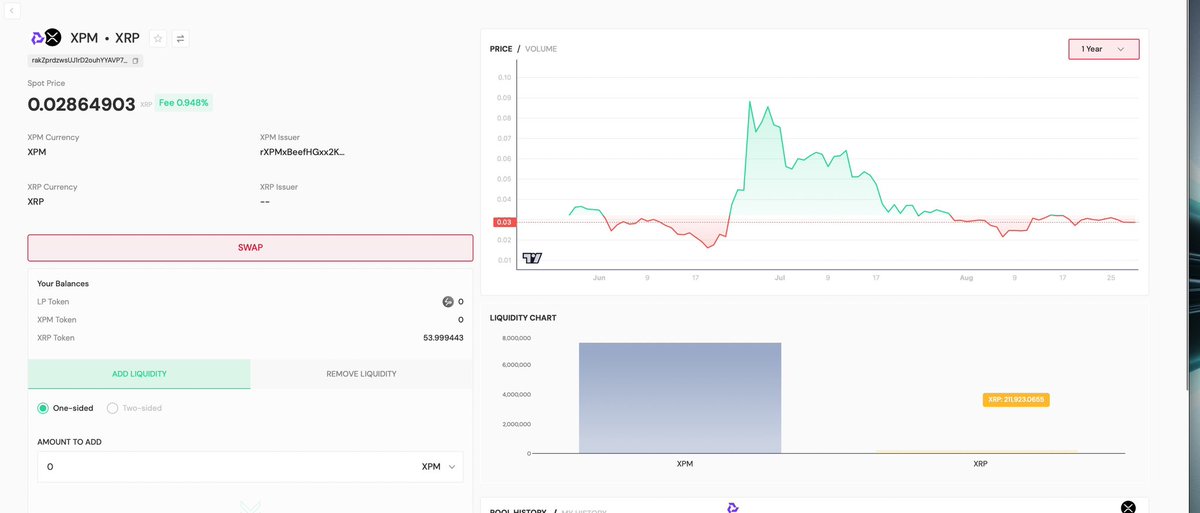Swap pair order with the arrows icon

[180, 38]
